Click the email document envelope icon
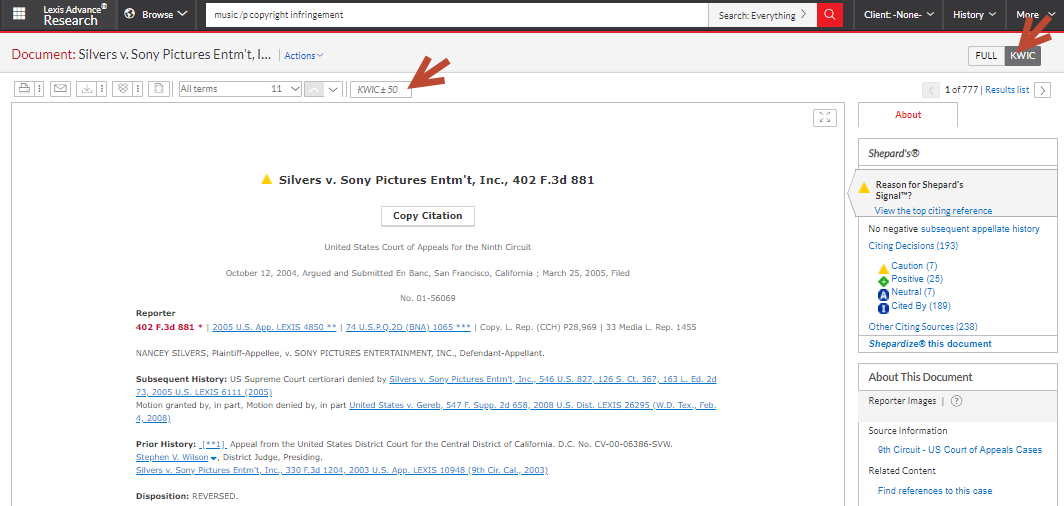 point(60,89)
